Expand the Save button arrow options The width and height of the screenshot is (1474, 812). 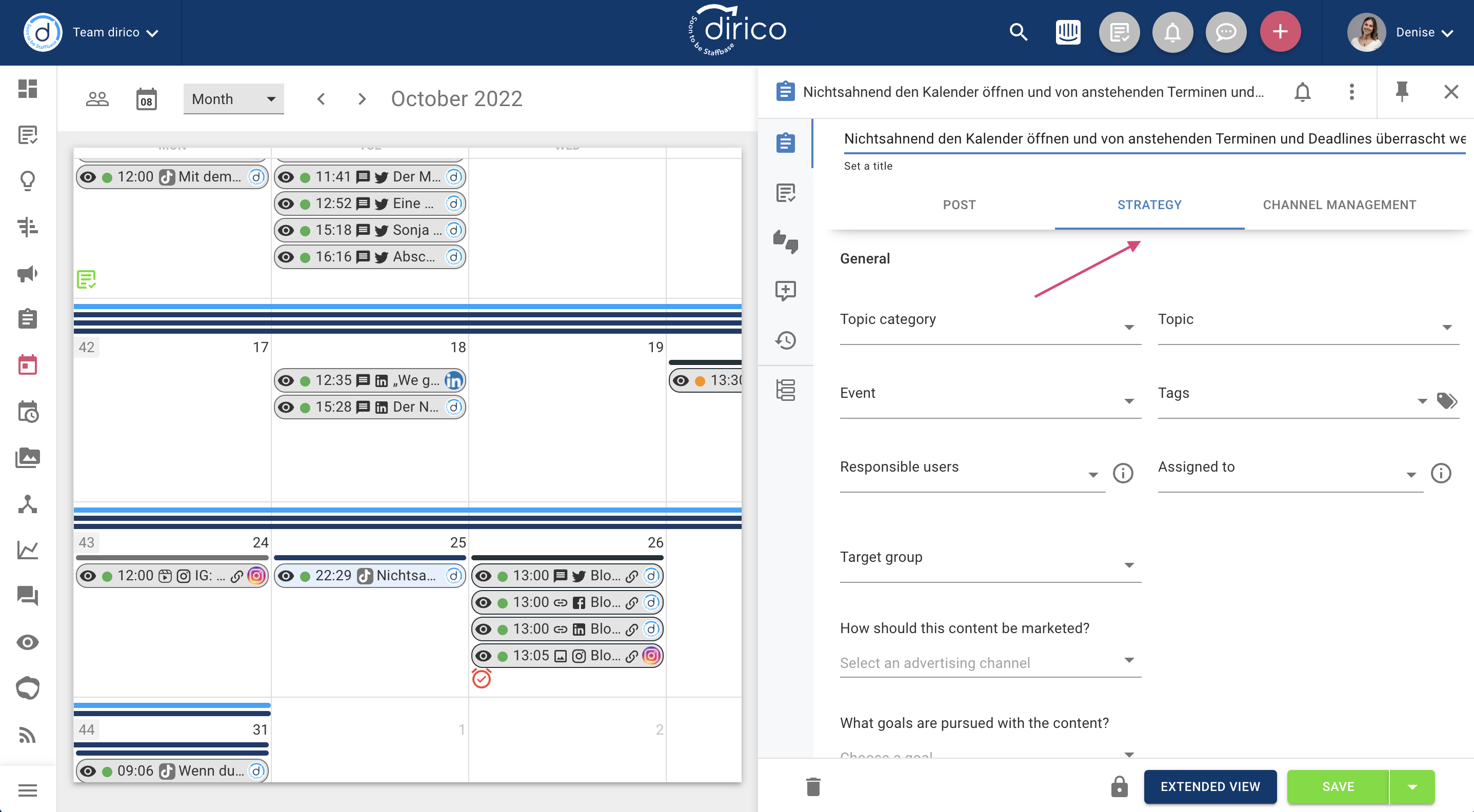click(x=1411, y=787)
